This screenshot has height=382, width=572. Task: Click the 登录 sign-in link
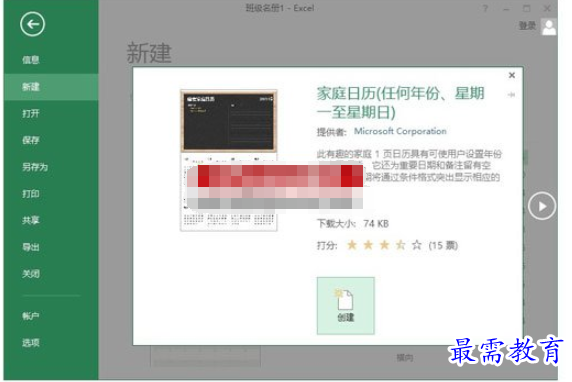pos(527,26)
